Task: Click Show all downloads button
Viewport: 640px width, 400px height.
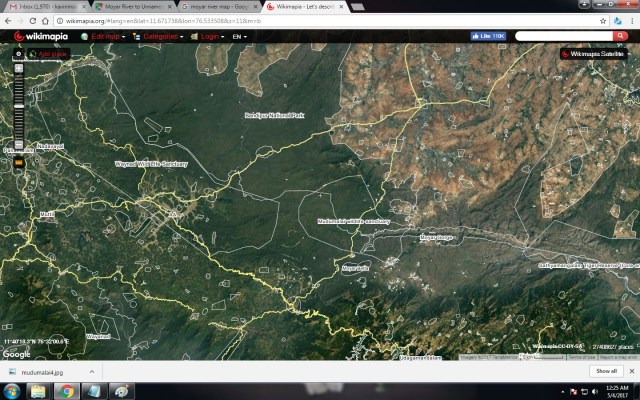Action: [x=607, y=371]
